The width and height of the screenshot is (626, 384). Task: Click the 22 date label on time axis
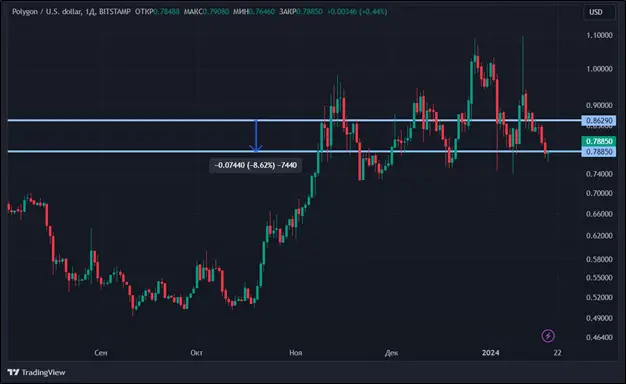pyautogui.click(x=557, y=353)
